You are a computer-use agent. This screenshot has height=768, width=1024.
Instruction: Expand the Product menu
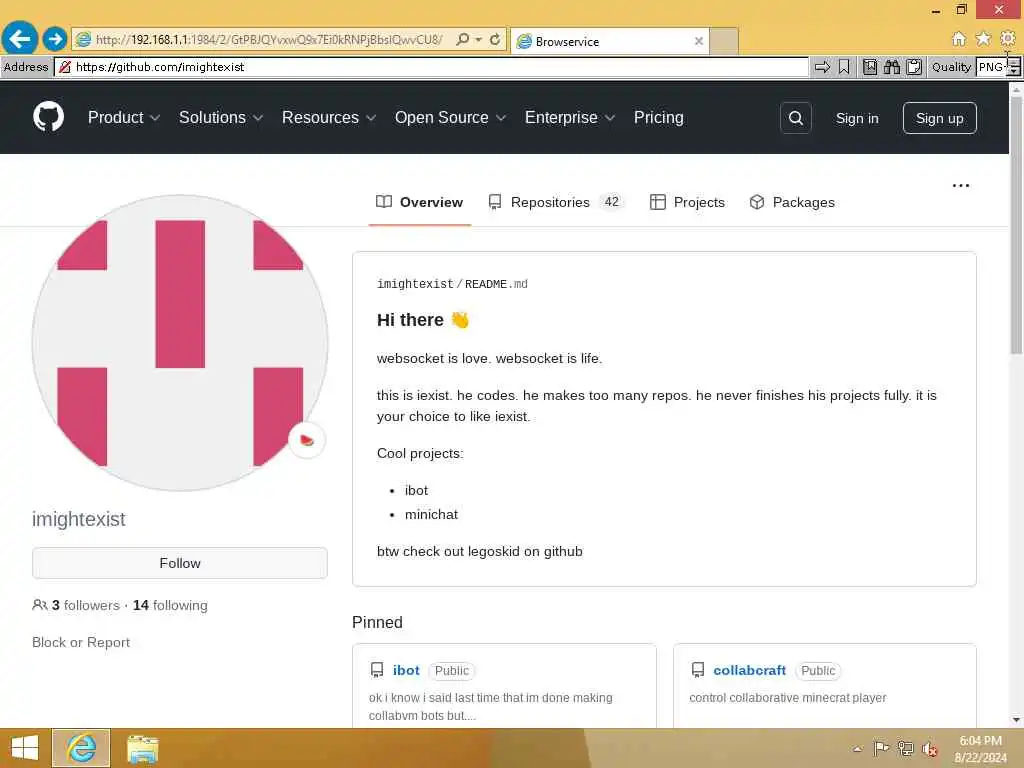[123, 118]
